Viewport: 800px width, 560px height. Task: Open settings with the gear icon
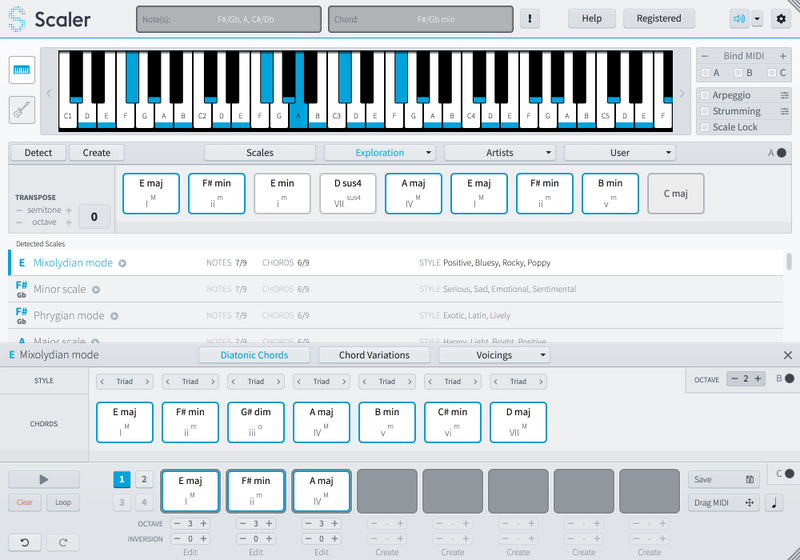click(780, 19)
